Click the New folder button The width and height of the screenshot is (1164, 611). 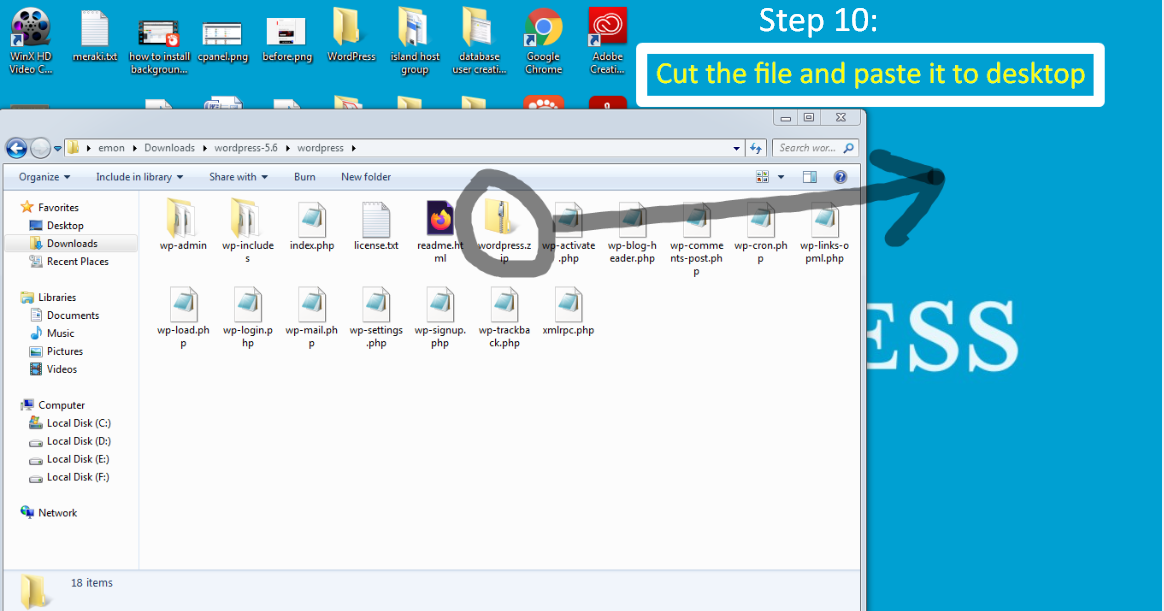[x=365, y=177]
